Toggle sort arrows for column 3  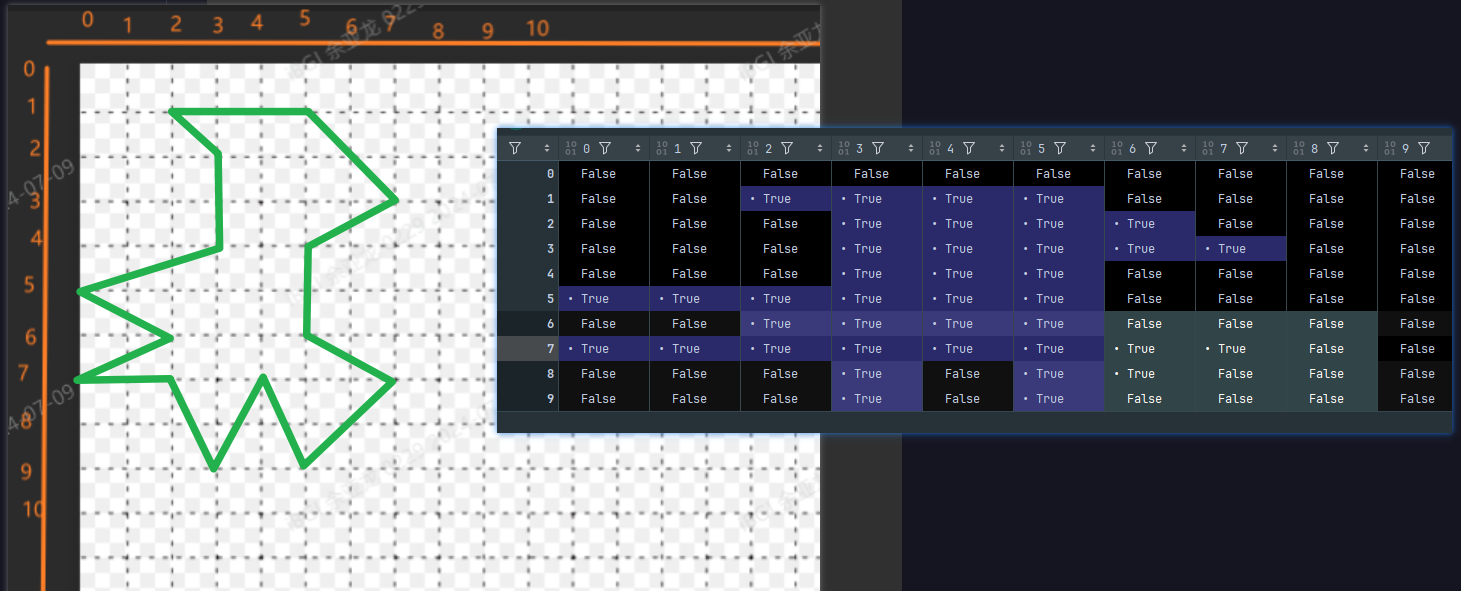tap(911, 148)
